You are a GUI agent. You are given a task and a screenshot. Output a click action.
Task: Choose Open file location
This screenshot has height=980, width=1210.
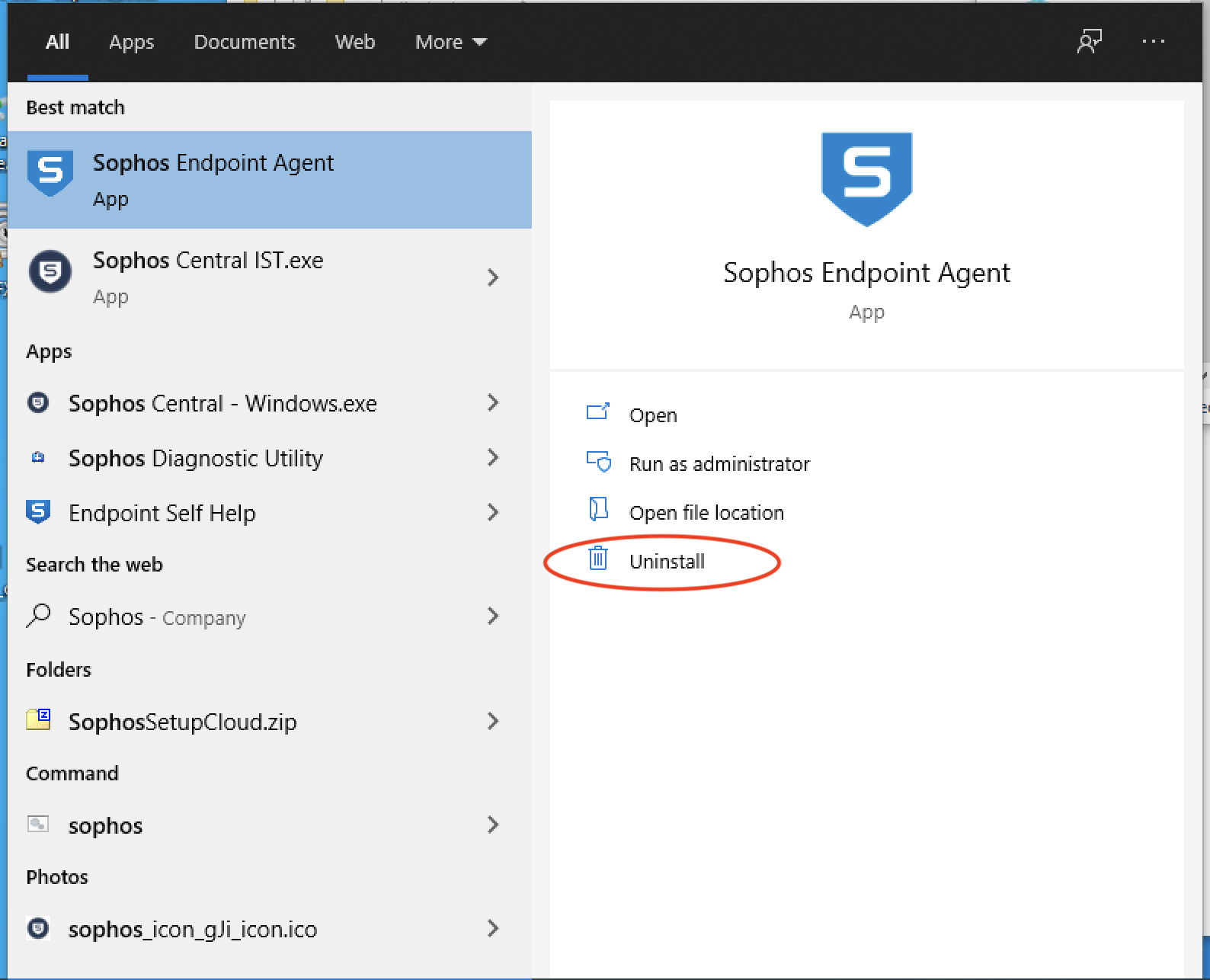point(706,513)
